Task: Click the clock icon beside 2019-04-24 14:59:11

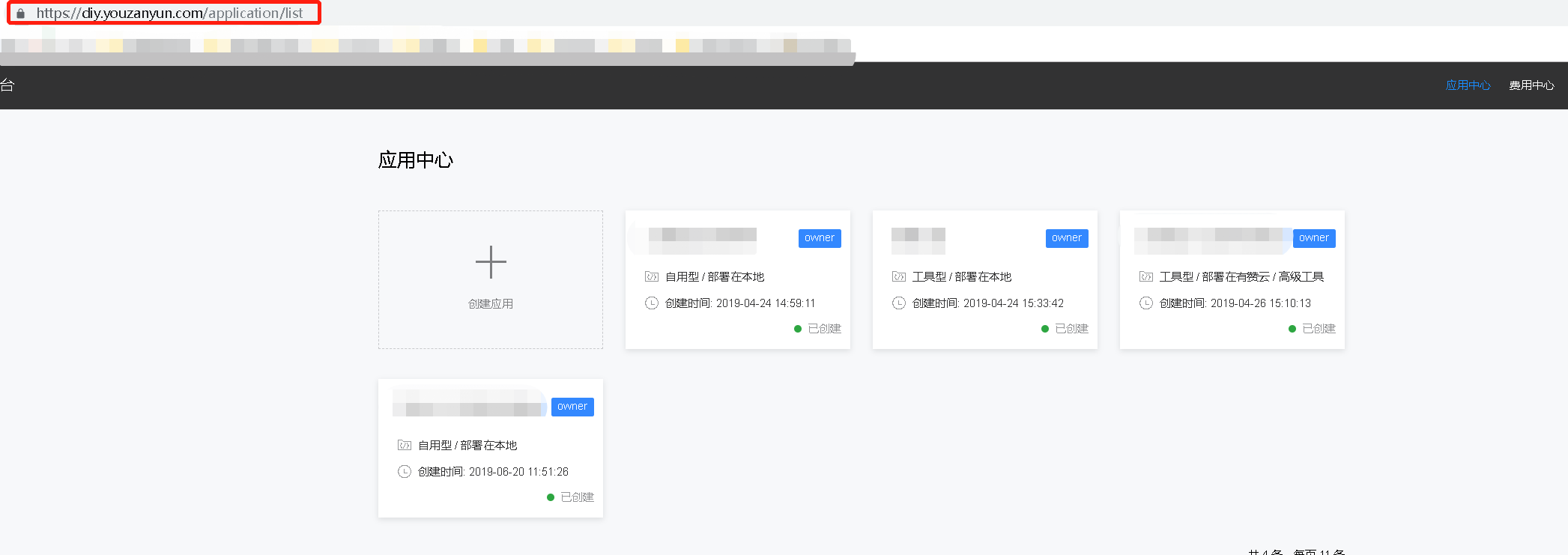Action: 652,303
